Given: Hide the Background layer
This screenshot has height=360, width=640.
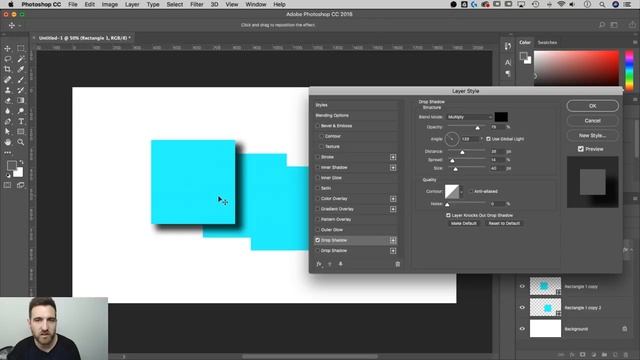Looking at the screenshot, I should (x=522, y=329).
